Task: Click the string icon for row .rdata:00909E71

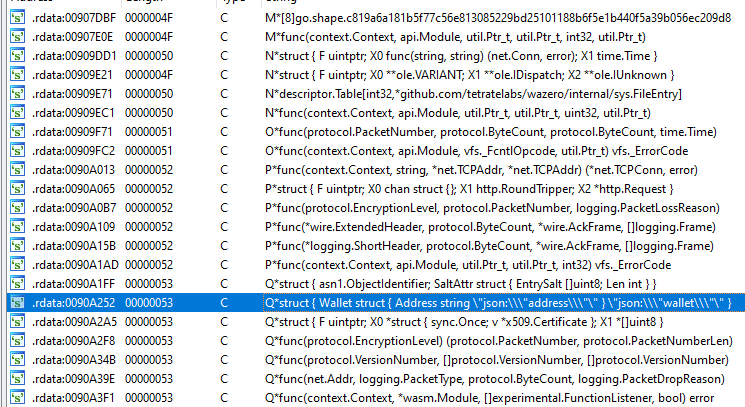Action: [x=18, y=94]
